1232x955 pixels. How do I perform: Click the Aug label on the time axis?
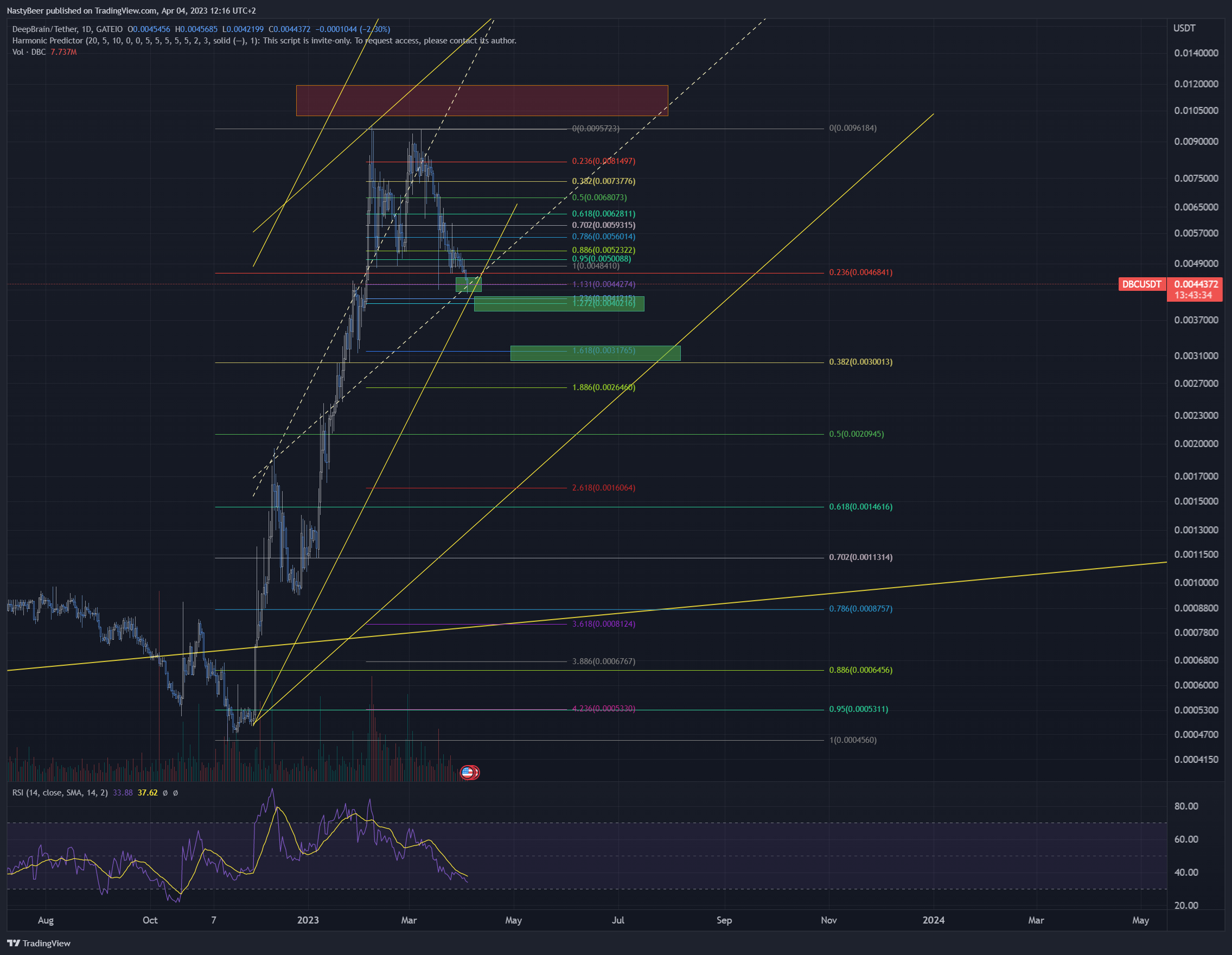46,920
